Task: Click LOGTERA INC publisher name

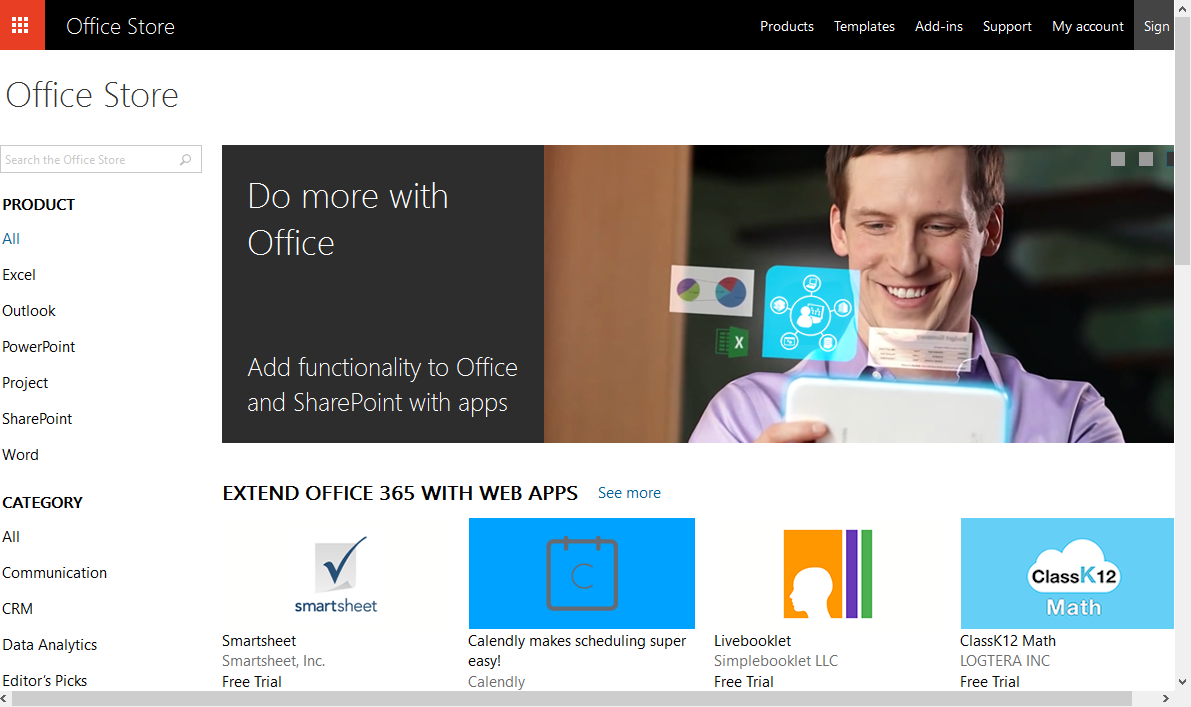Action: pyautogui.click(x=1005, y=661)
